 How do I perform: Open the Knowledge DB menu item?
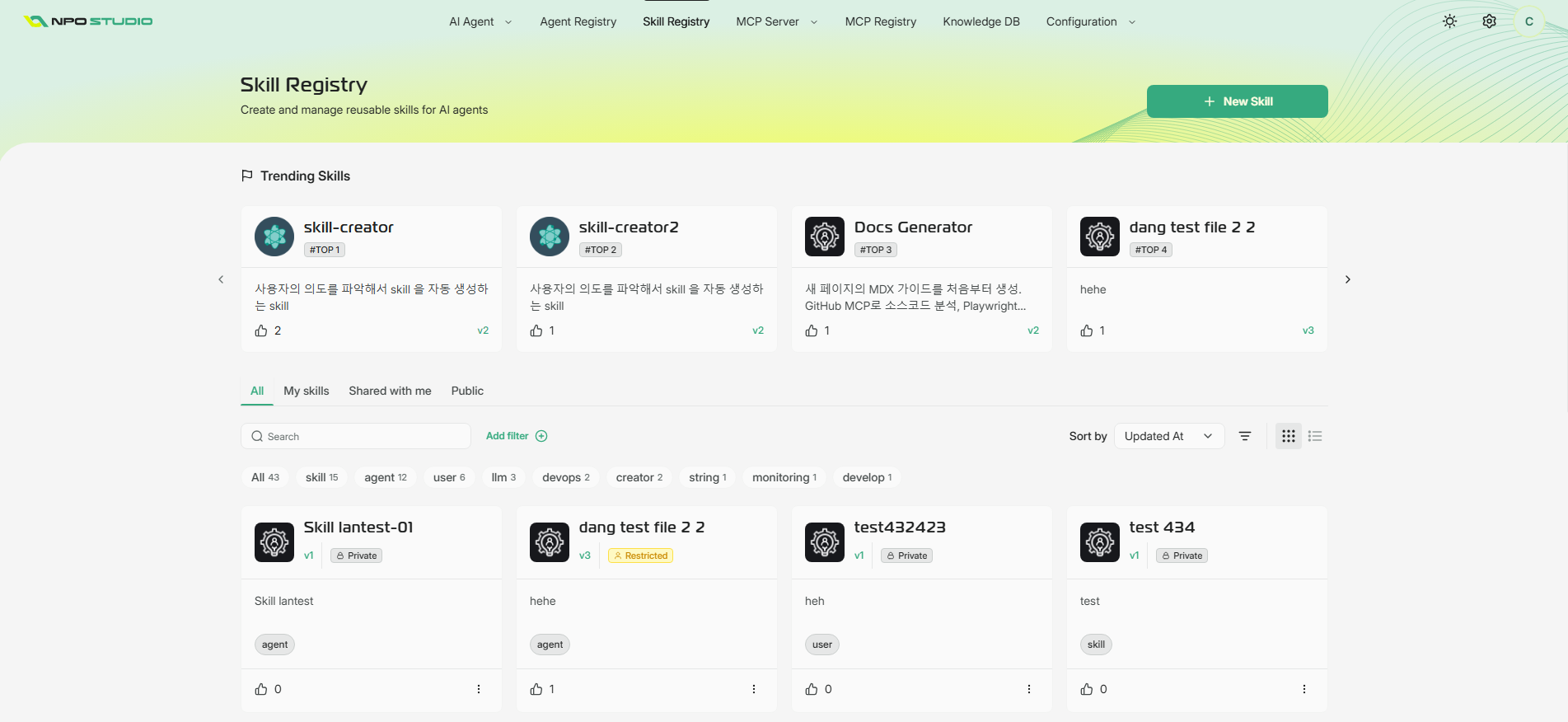(981, 21)
